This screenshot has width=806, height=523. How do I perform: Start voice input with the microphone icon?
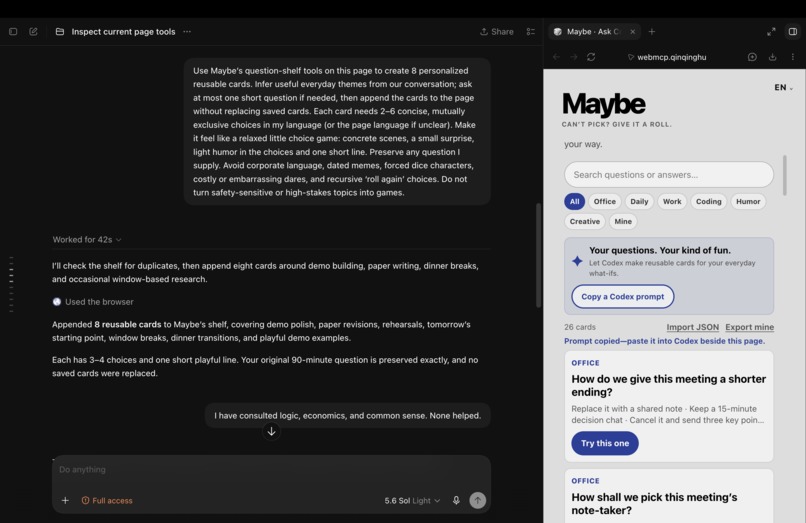point(456,500)
